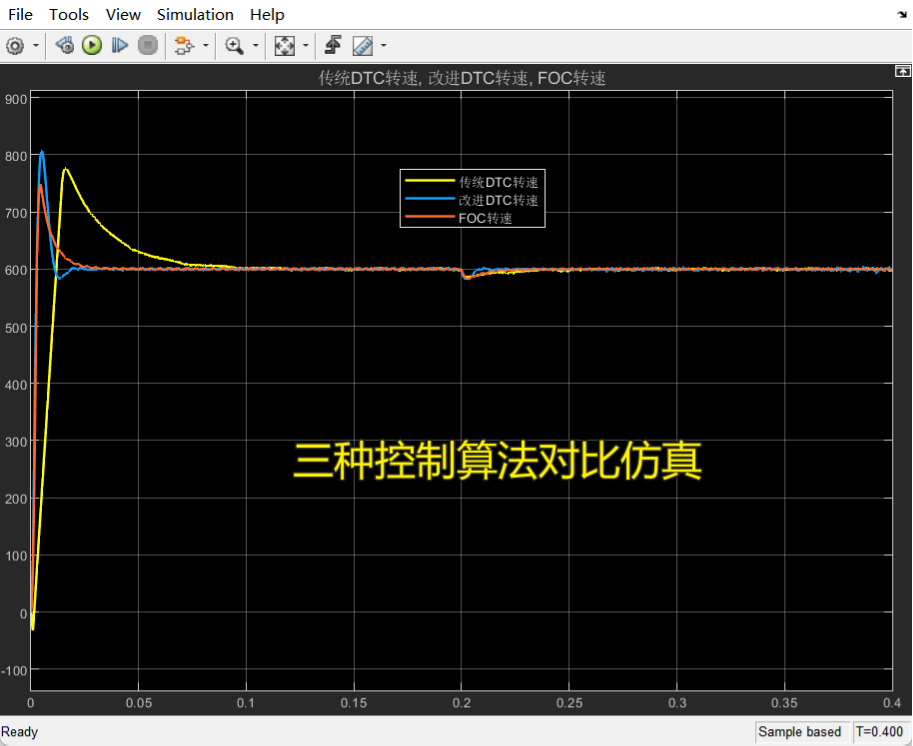The image size is (913, 746).
Task: Toggle the FOC转速 legend entry
Action: [459, 218]
